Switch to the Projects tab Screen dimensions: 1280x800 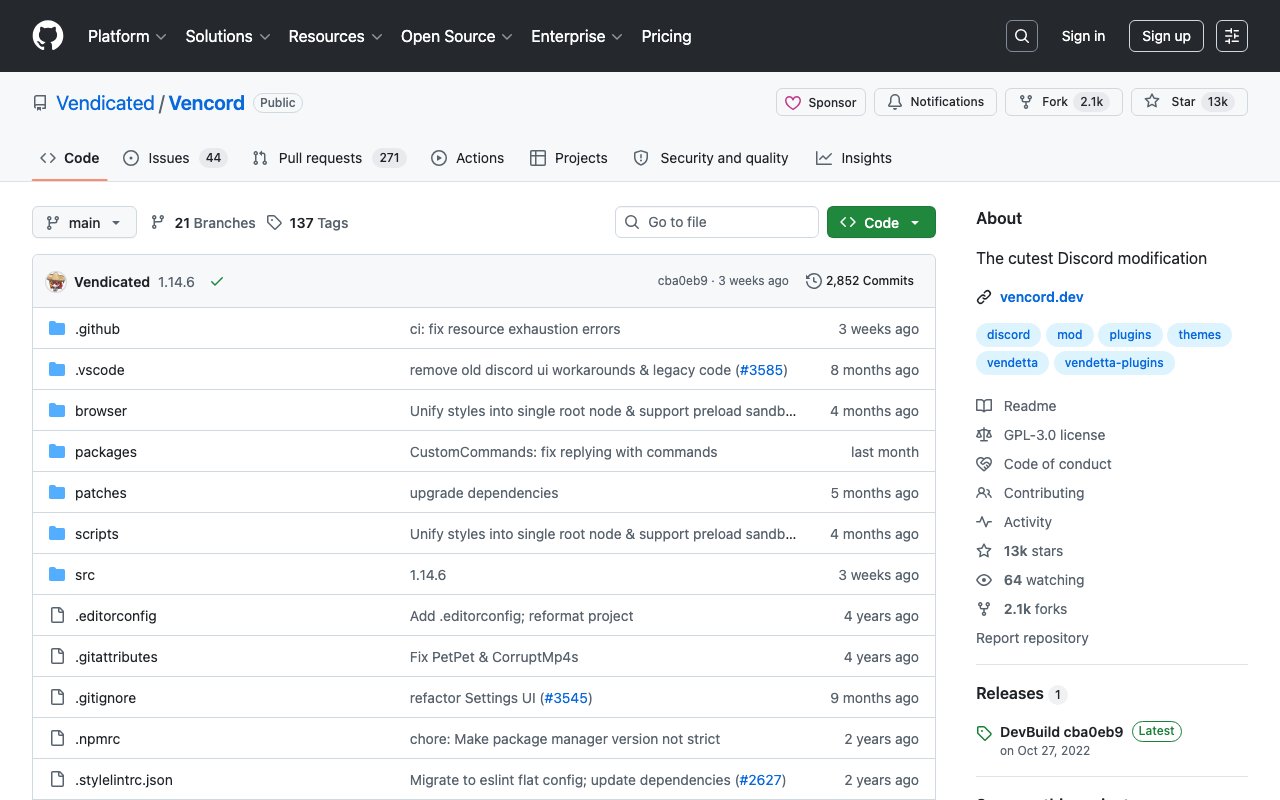pos(568,158)
